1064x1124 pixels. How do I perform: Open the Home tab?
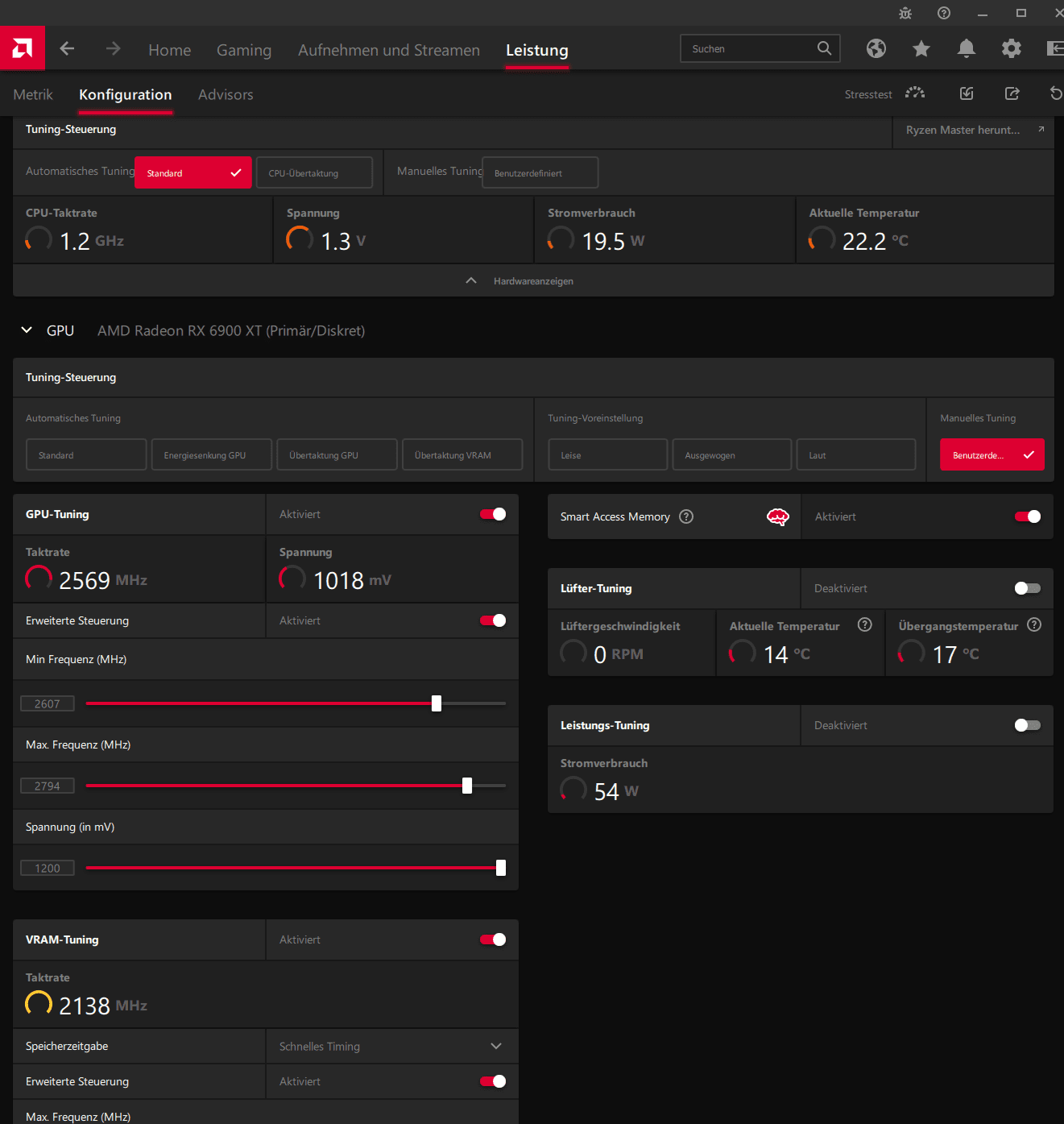pos(170,50)
